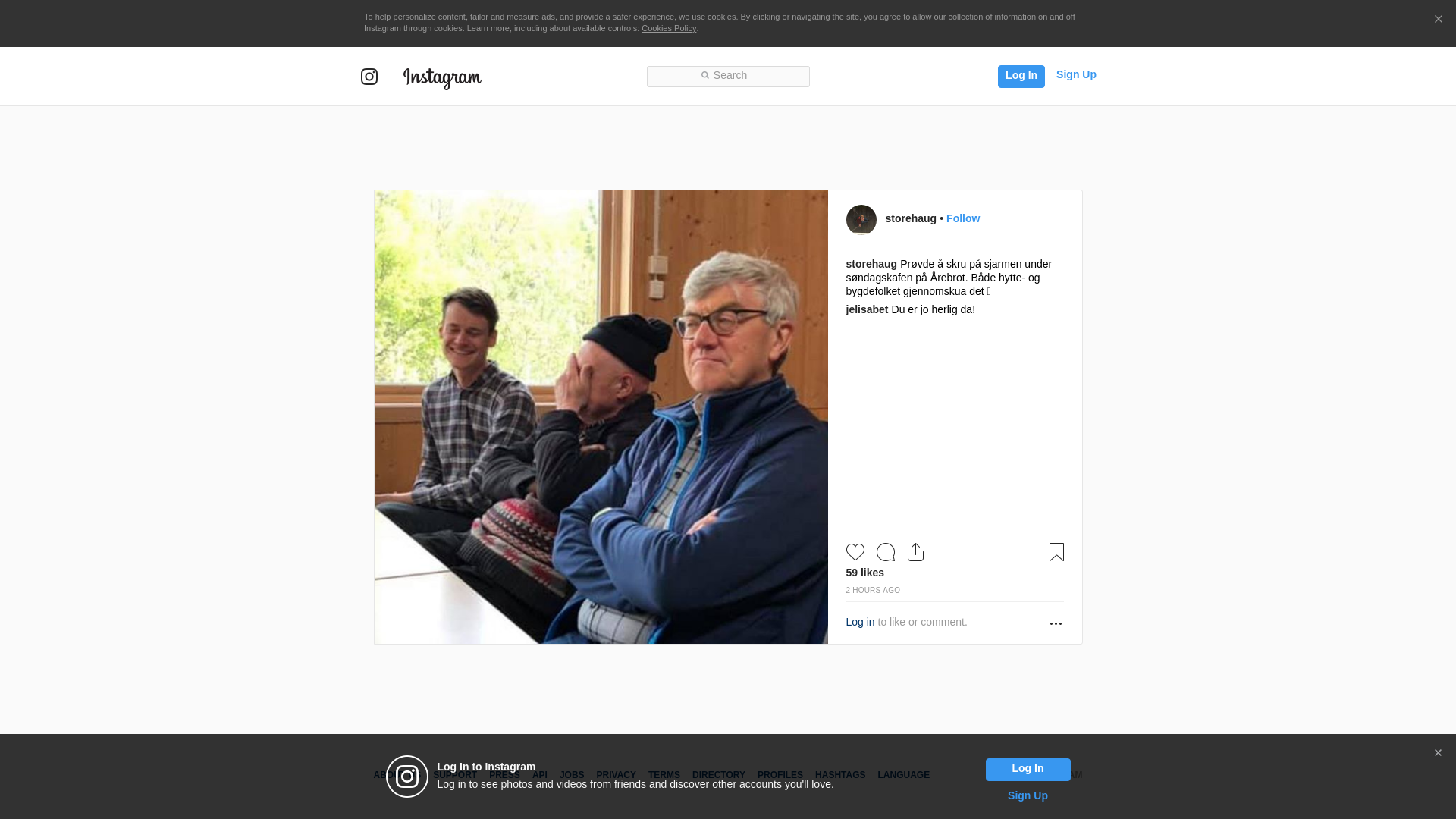
Task: Open the JOBS footer link
Action: pos(572,775)
